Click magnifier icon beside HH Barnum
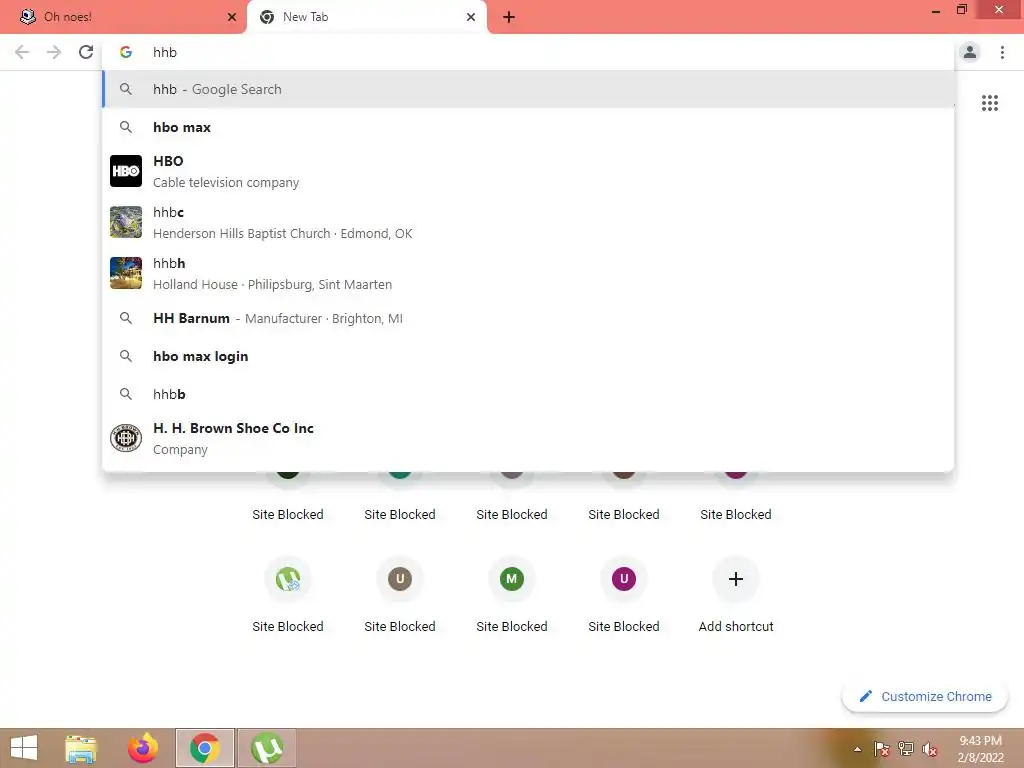The height and width of the screenshot is (768, 1024). (x=125, y=318)
